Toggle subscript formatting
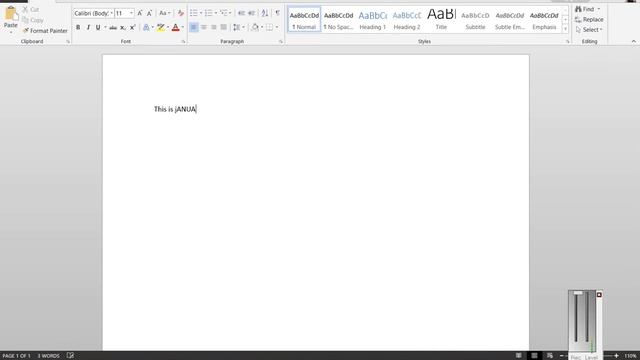This screenshot has width=640, height=360. (123, 27)
